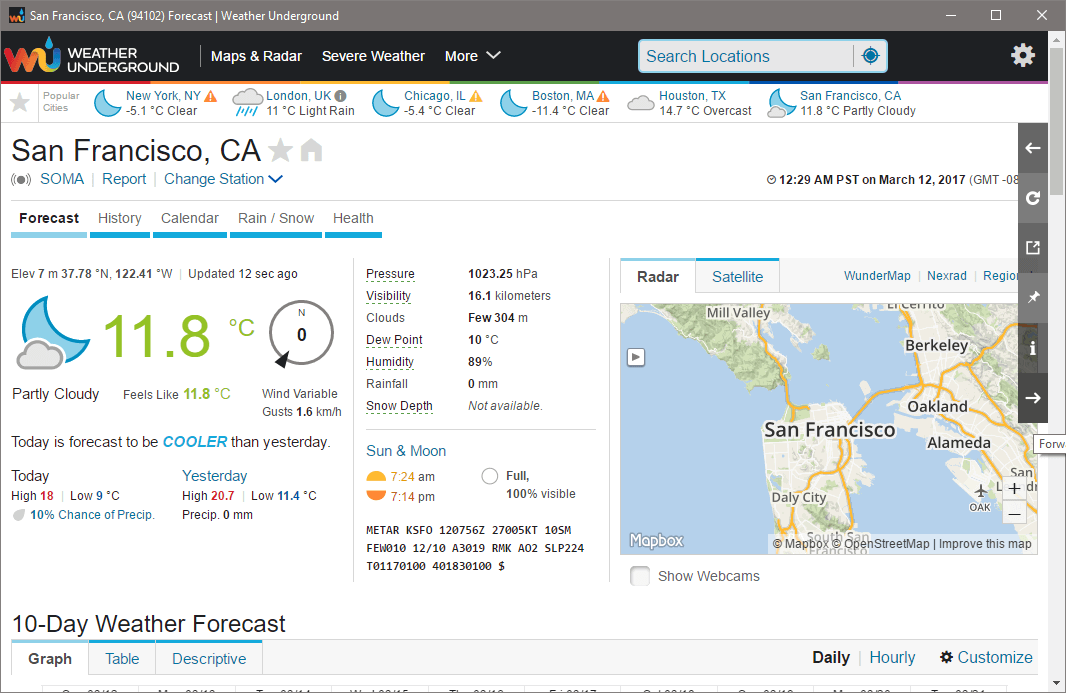Select the Radar map tab
The height and width of the screenshot is (693, 1066).
657,277
